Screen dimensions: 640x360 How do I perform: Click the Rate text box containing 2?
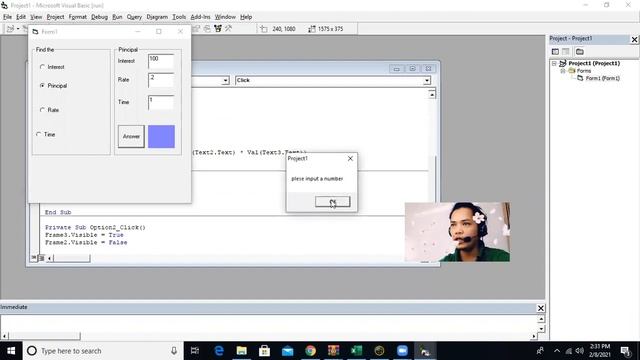(x=161, y=80)
